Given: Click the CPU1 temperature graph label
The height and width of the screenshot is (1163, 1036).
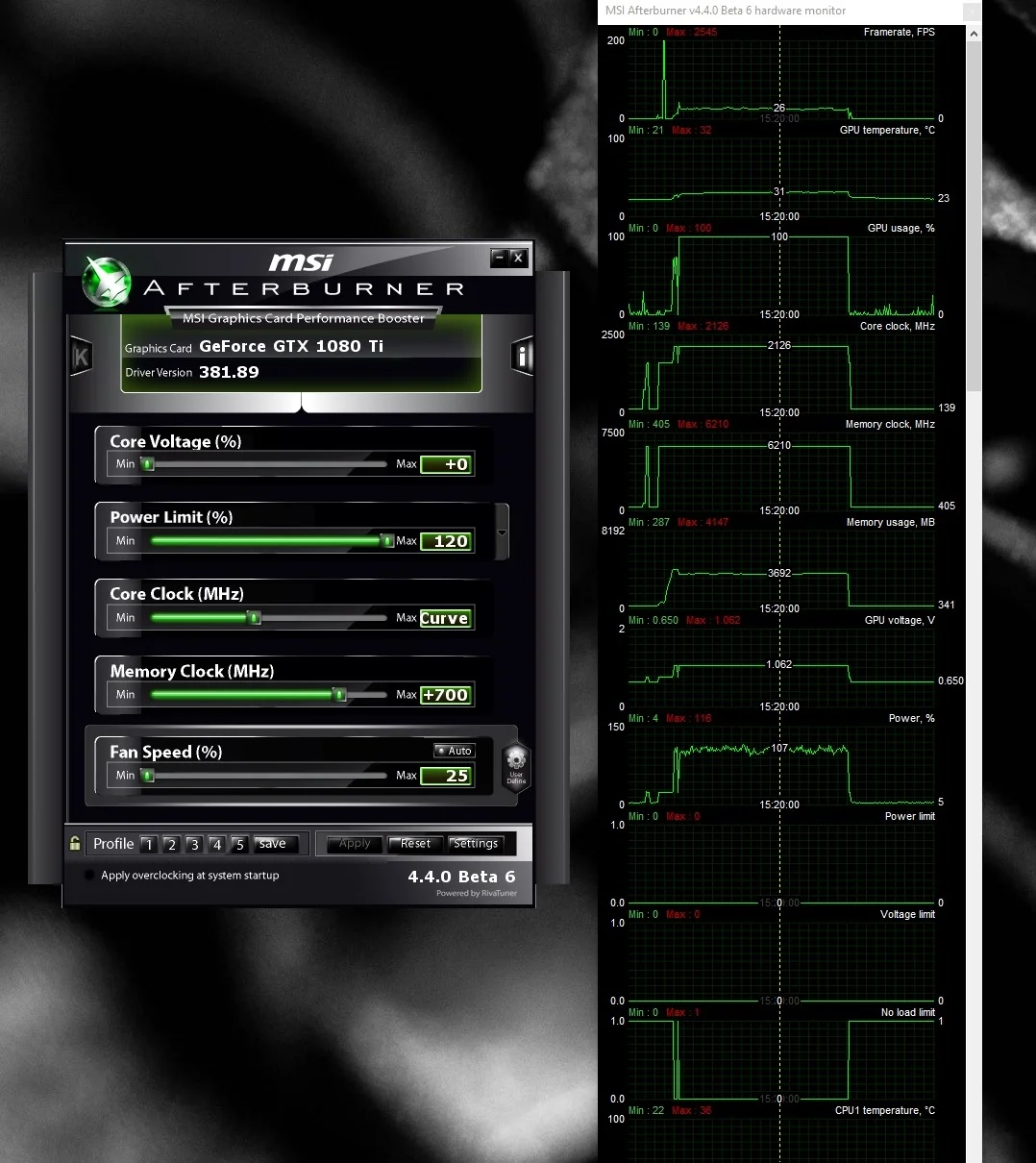Looking at the screenshot, I should 885,1110.
